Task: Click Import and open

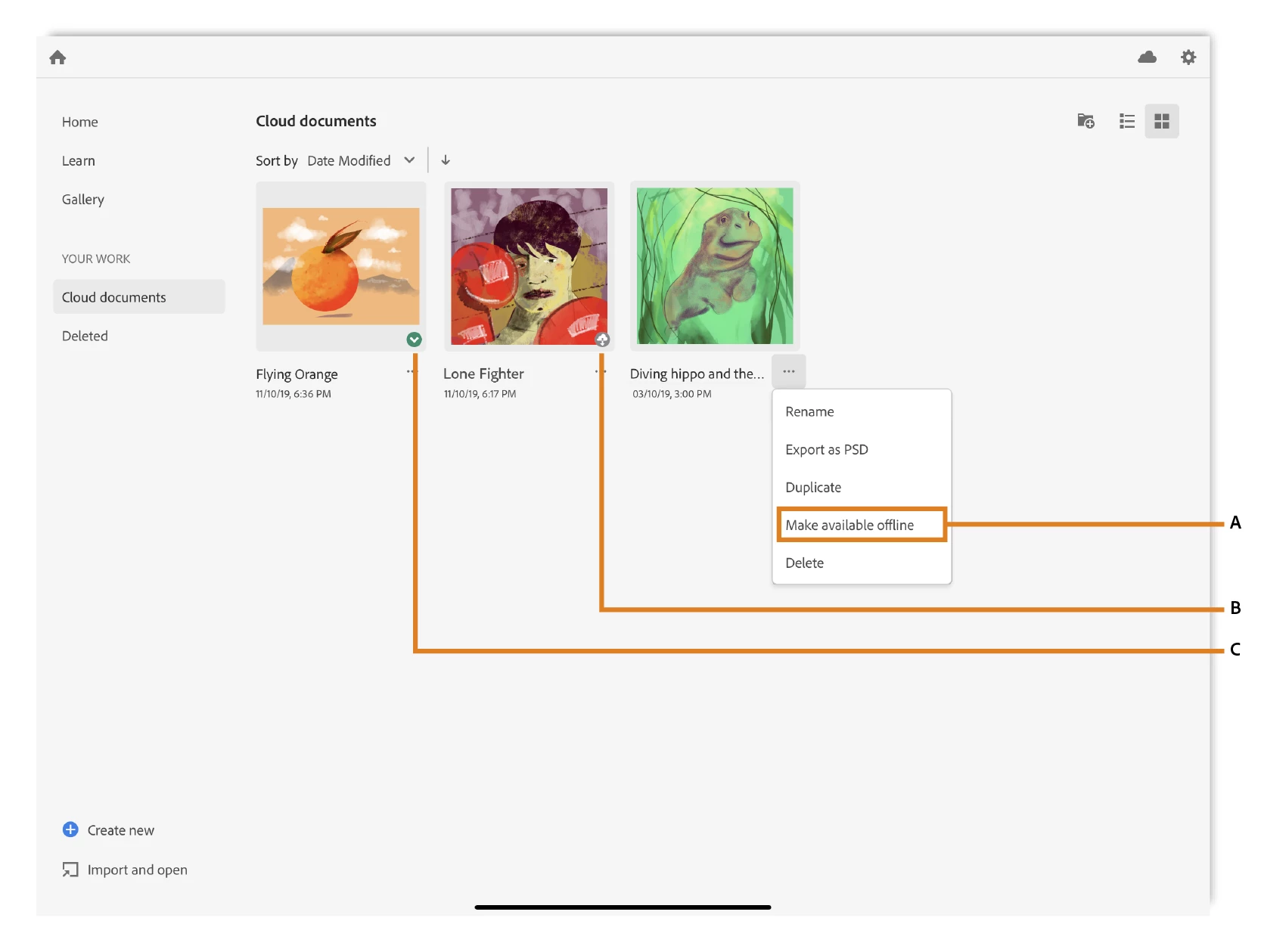Action: [x=125, y=870]
